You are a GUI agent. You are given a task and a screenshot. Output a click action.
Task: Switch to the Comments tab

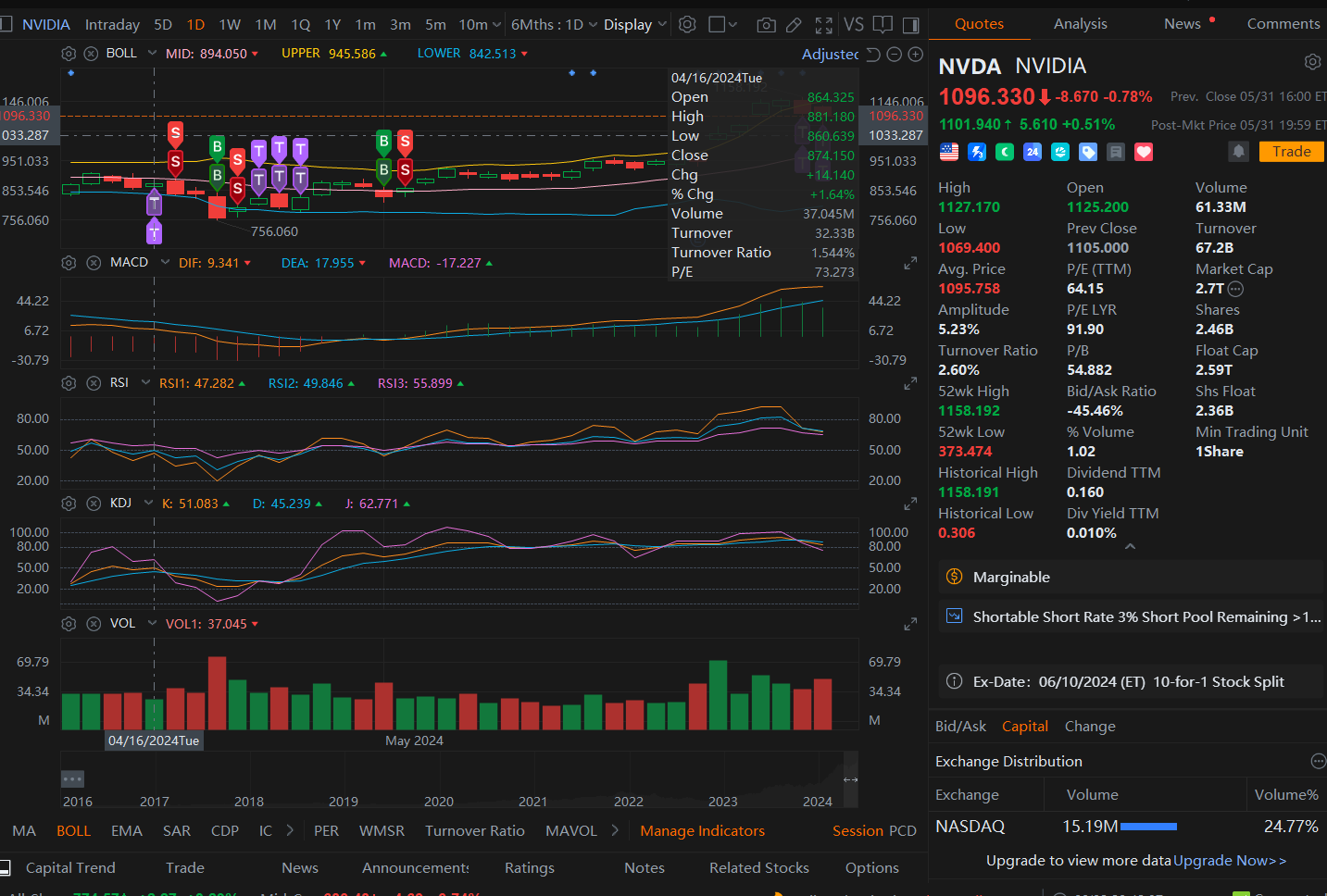click(1283, 24)
